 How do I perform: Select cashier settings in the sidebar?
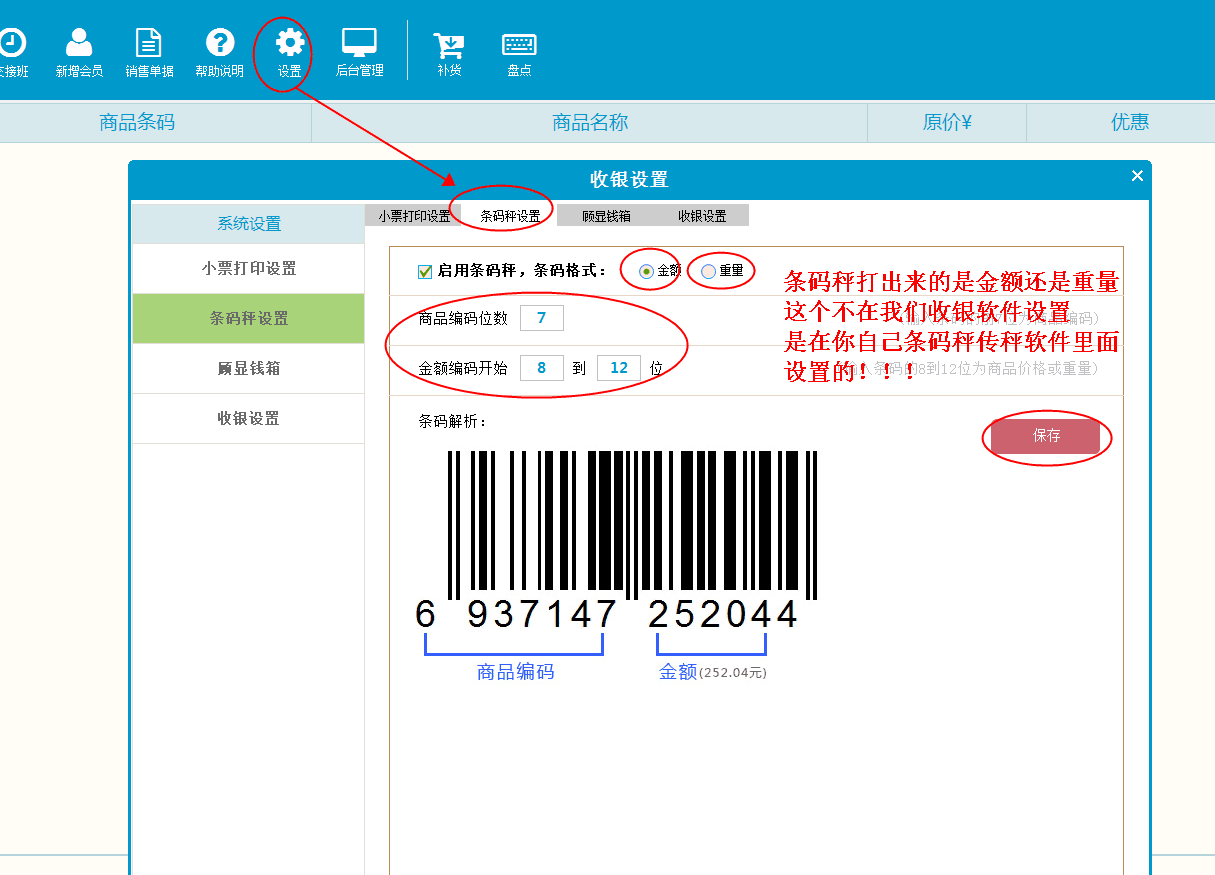click(249, 419)
